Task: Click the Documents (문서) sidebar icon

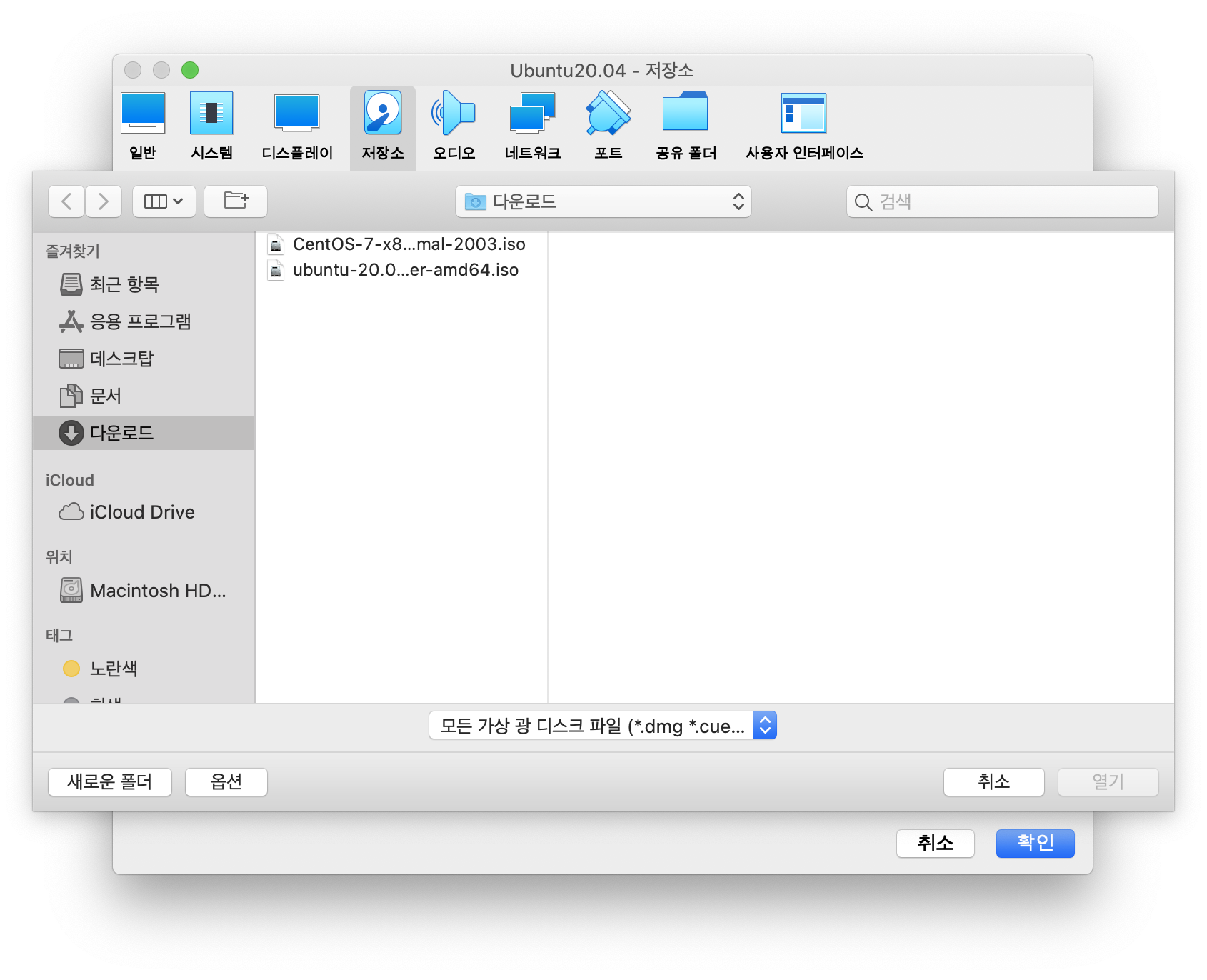Action: (71, 396)
